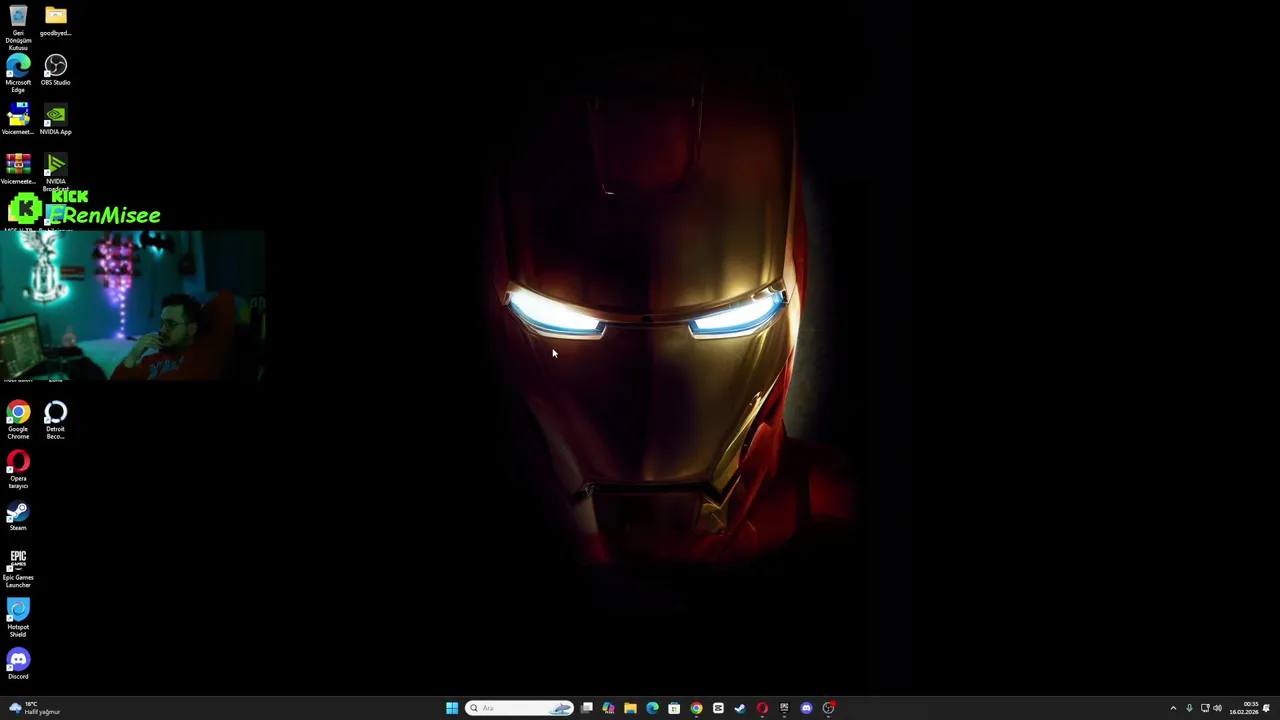Expand the hidden system tray icons chevron
The image size is (1280, 720).
(1173, 708)
